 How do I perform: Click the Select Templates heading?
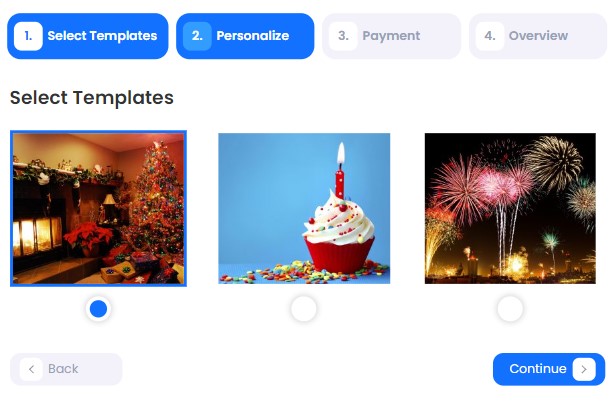click(x=92, y=98)
